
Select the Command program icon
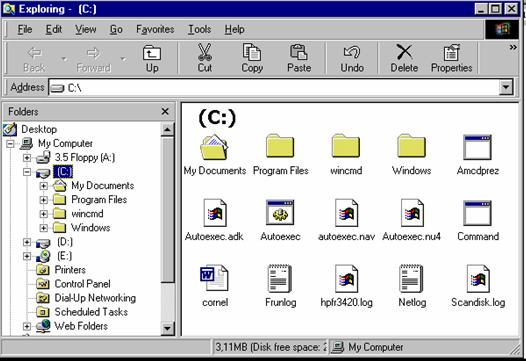coord(477,213)
